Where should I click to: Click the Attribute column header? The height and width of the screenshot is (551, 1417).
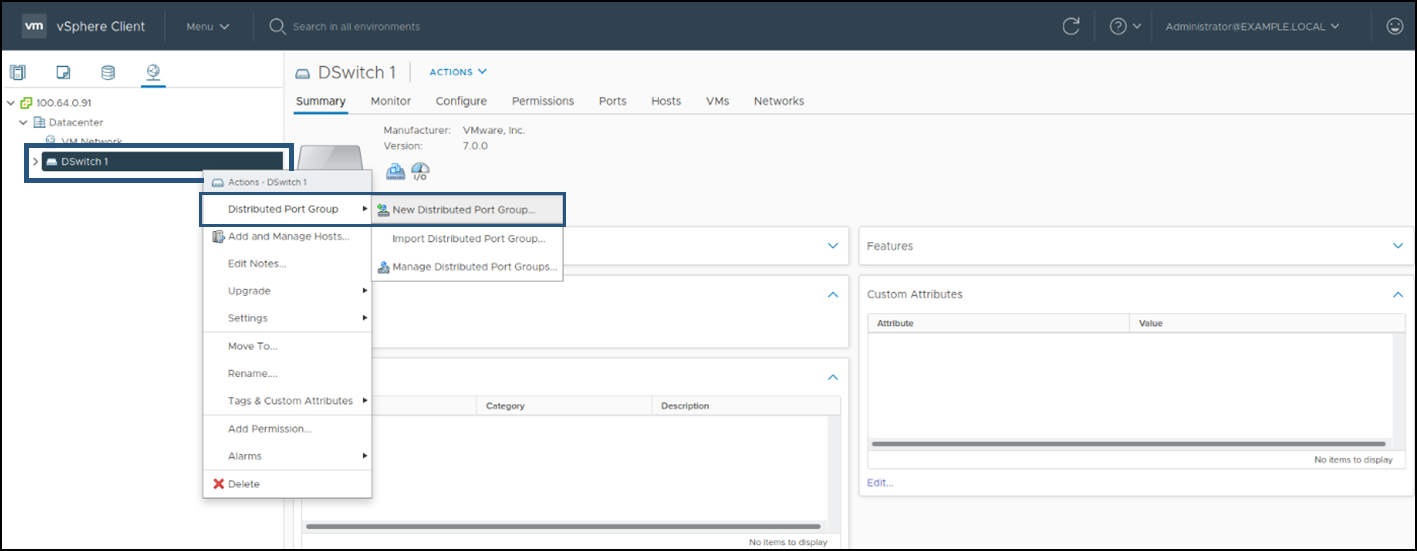coord(998,324)
